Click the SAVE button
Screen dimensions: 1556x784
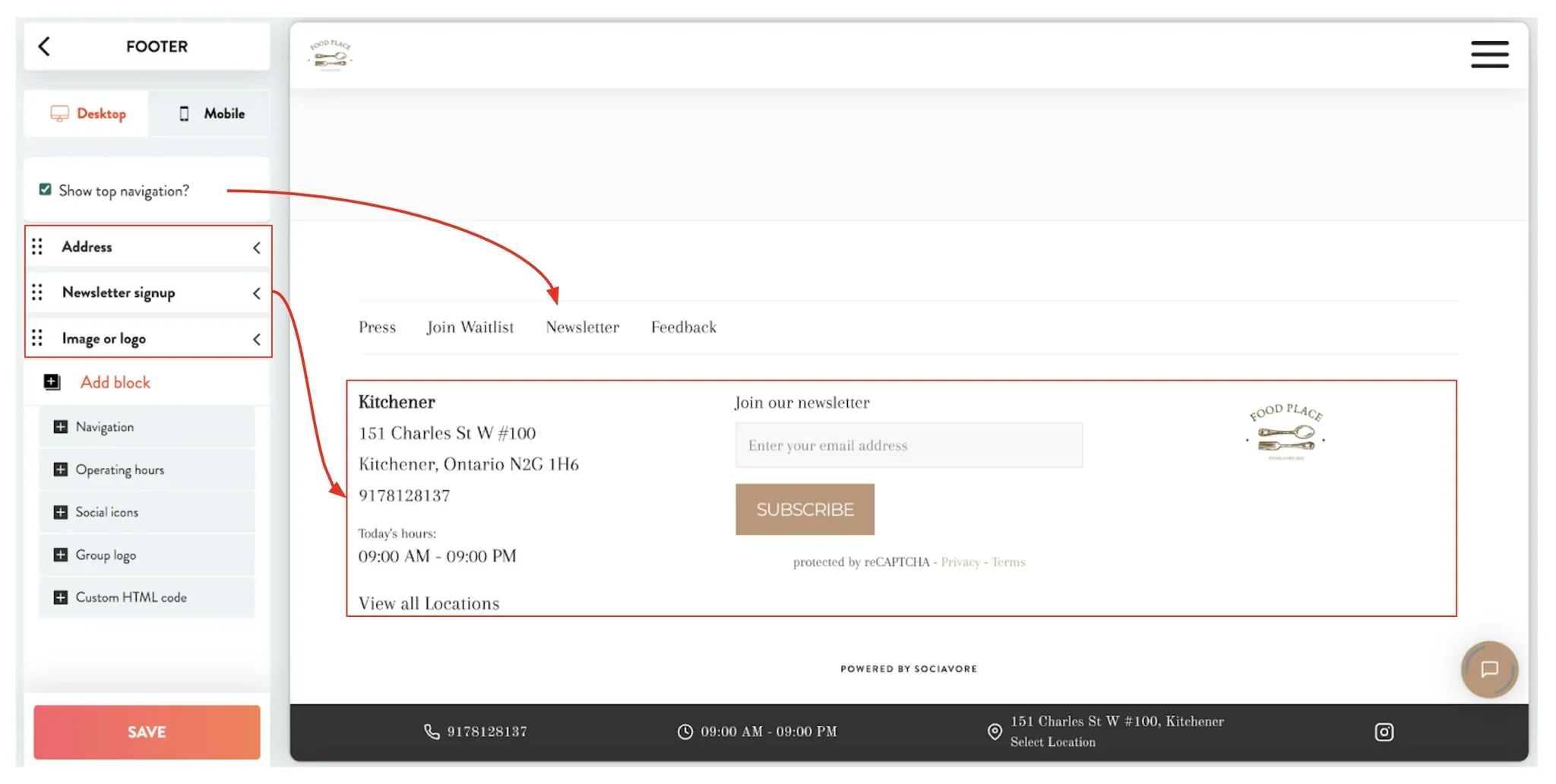147,732
